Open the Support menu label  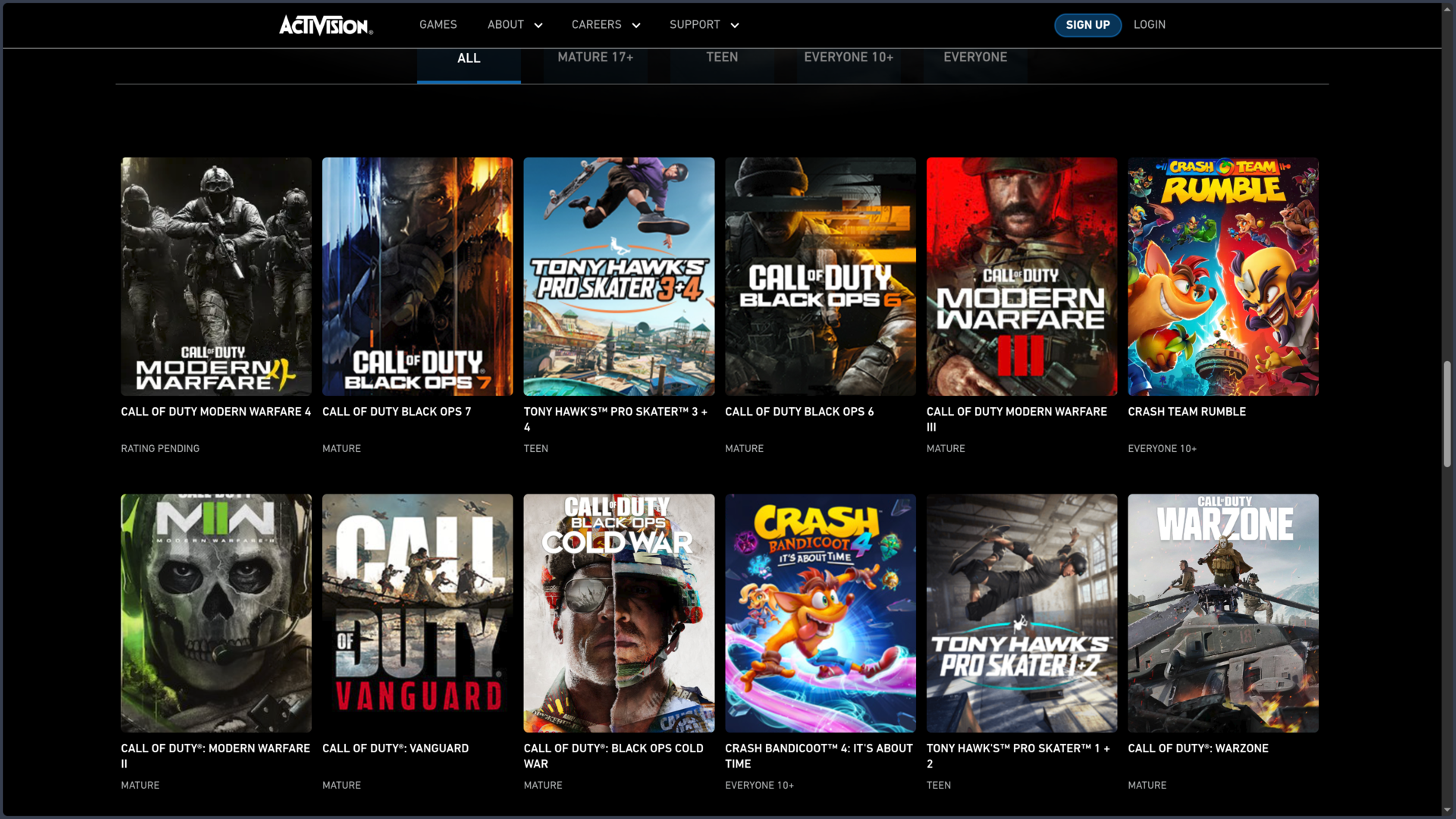695,25
